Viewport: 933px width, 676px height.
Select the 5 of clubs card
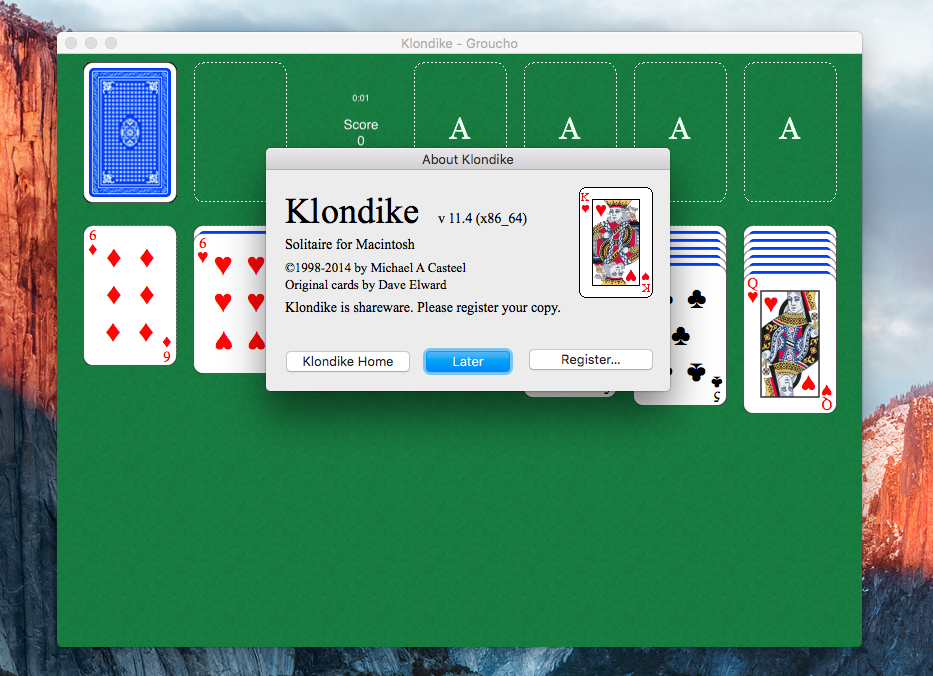click(x=698, y=336)
